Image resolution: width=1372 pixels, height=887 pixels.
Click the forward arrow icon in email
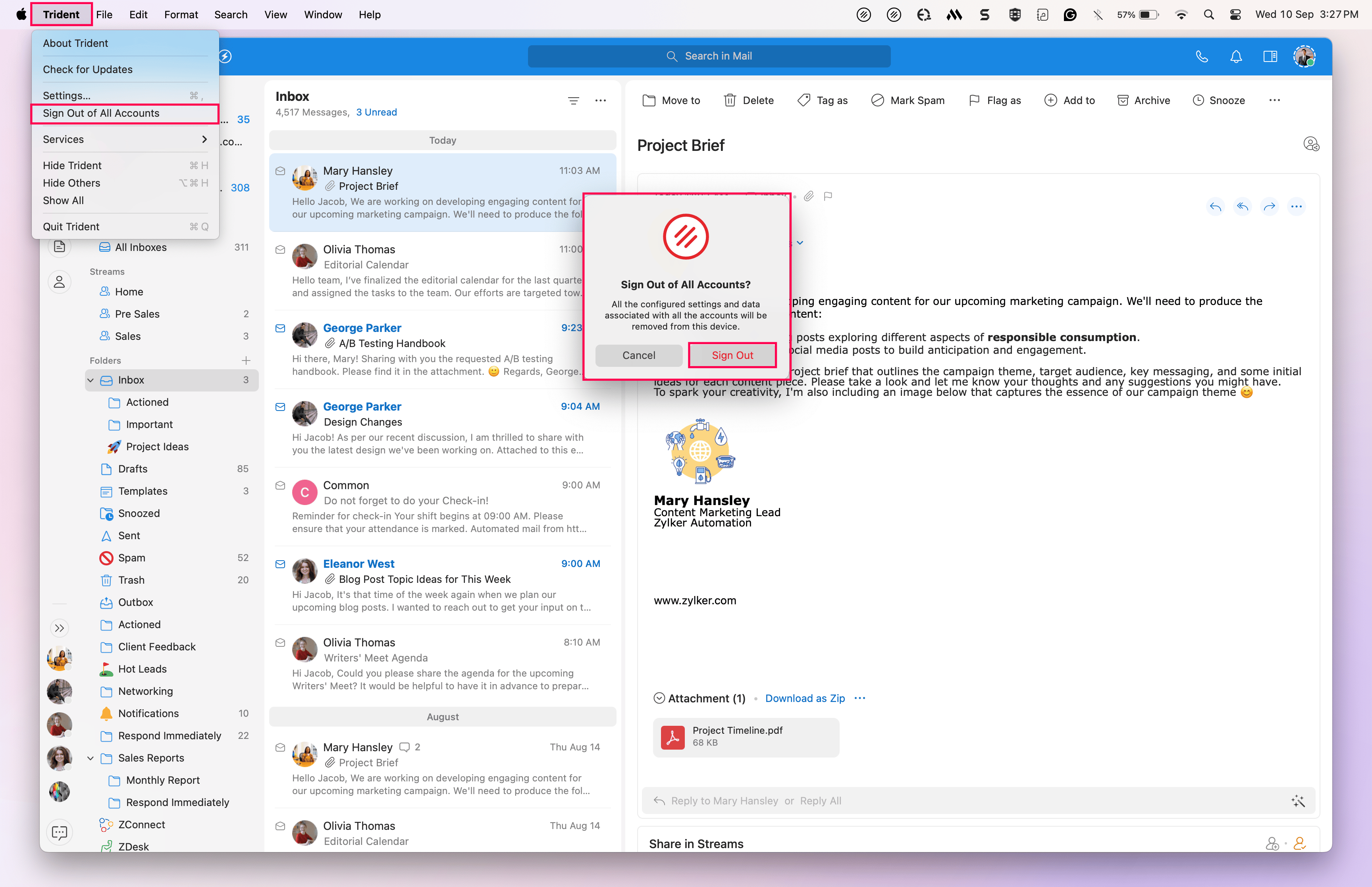(1269, 207)
